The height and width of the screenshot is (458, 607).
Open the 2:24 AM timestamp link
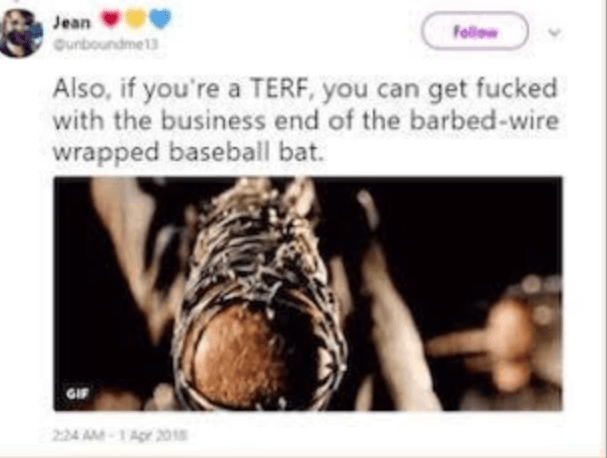tap(78, 436)
